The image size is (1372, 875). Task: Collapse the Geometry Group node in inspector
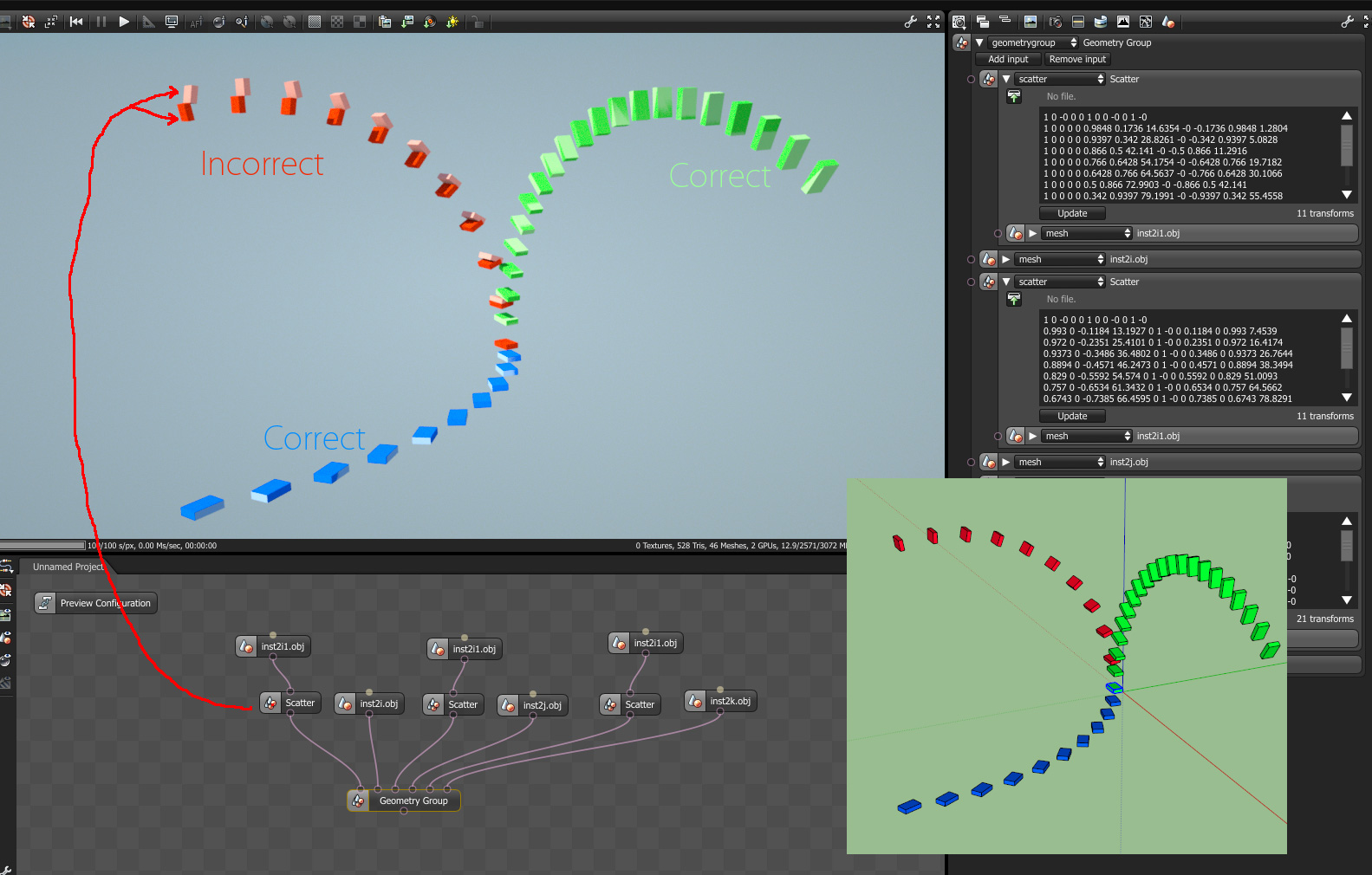pyautogui.click(x=979, y=42)
